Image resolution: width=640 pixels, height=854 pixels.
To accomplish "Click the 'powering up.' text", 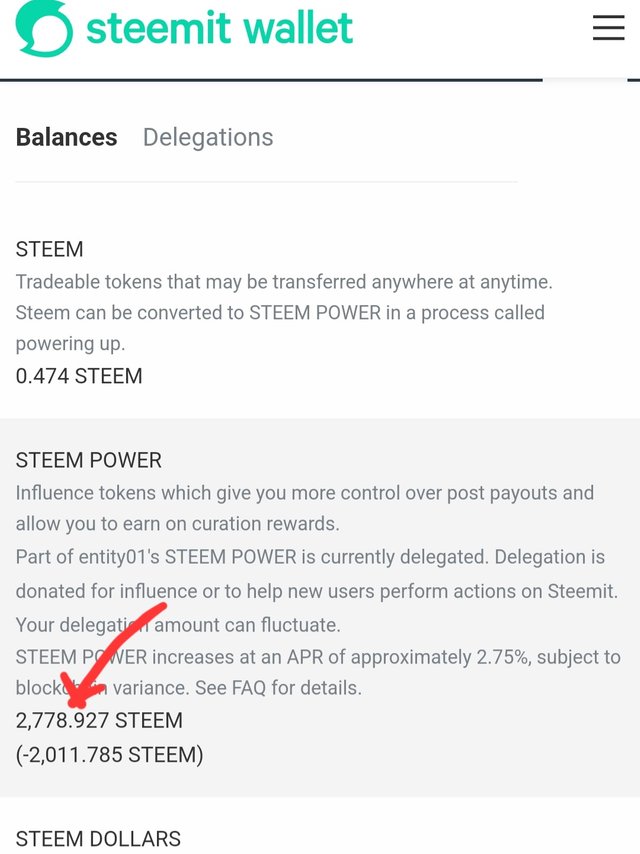I will 70,344.
